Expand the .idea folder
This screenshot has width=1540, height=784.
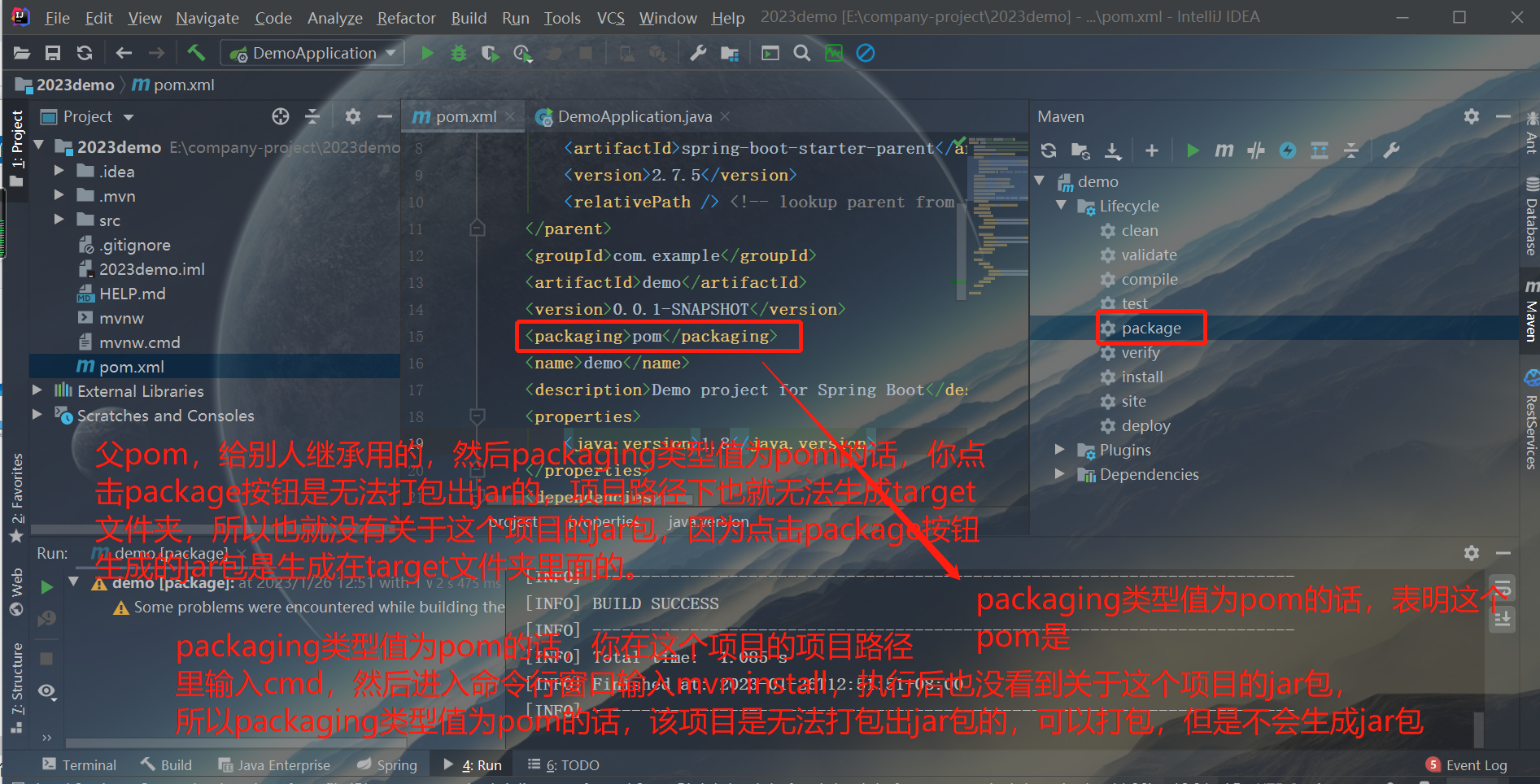59,172
